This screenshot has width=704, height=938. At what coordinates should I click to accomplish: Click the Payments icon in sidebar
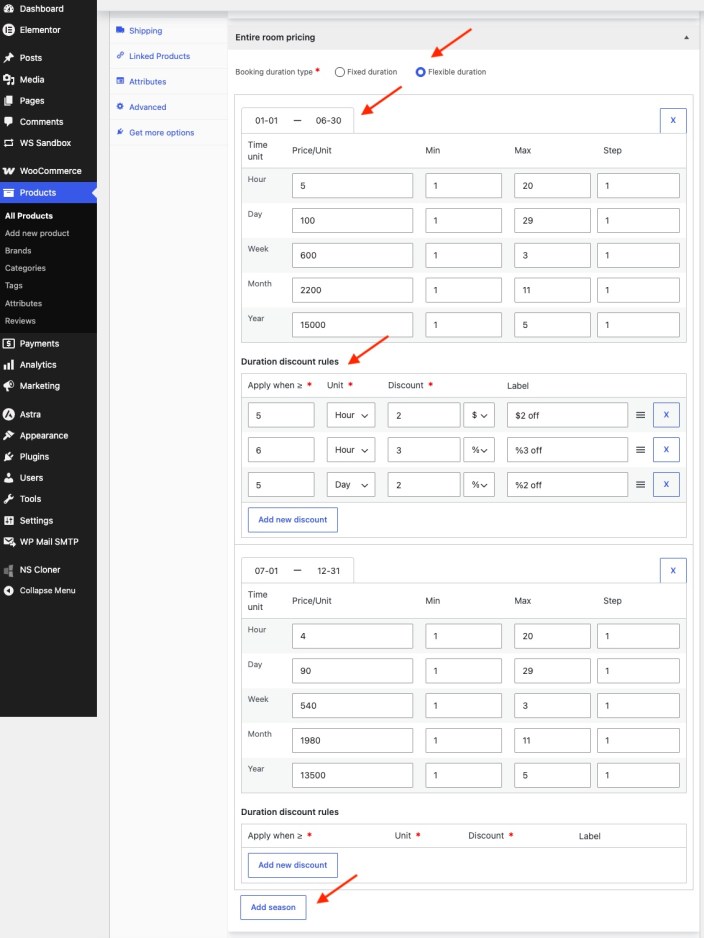8,343
